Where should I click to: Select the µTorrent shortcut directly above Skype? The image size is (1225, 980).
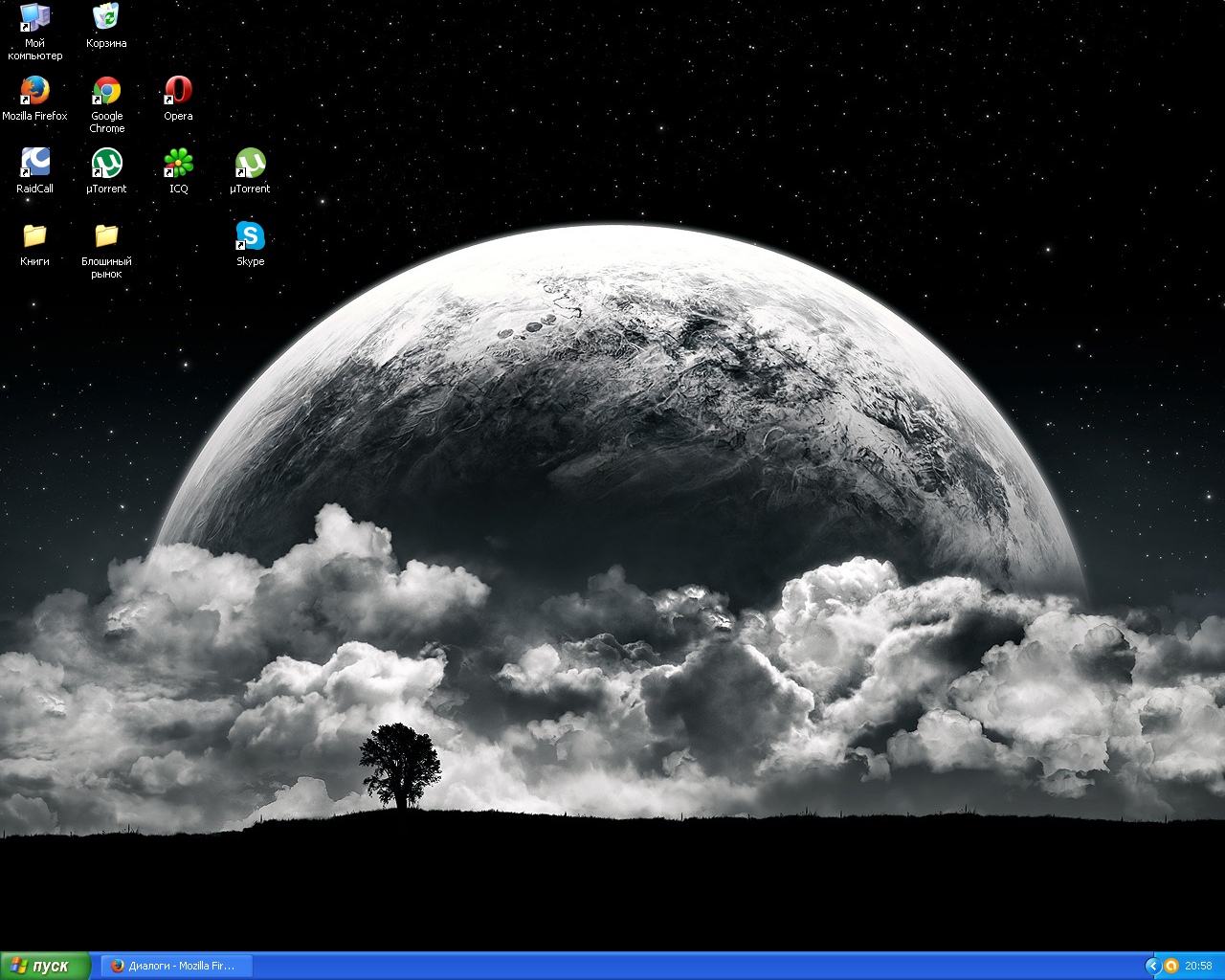click(x=250, y=171)
